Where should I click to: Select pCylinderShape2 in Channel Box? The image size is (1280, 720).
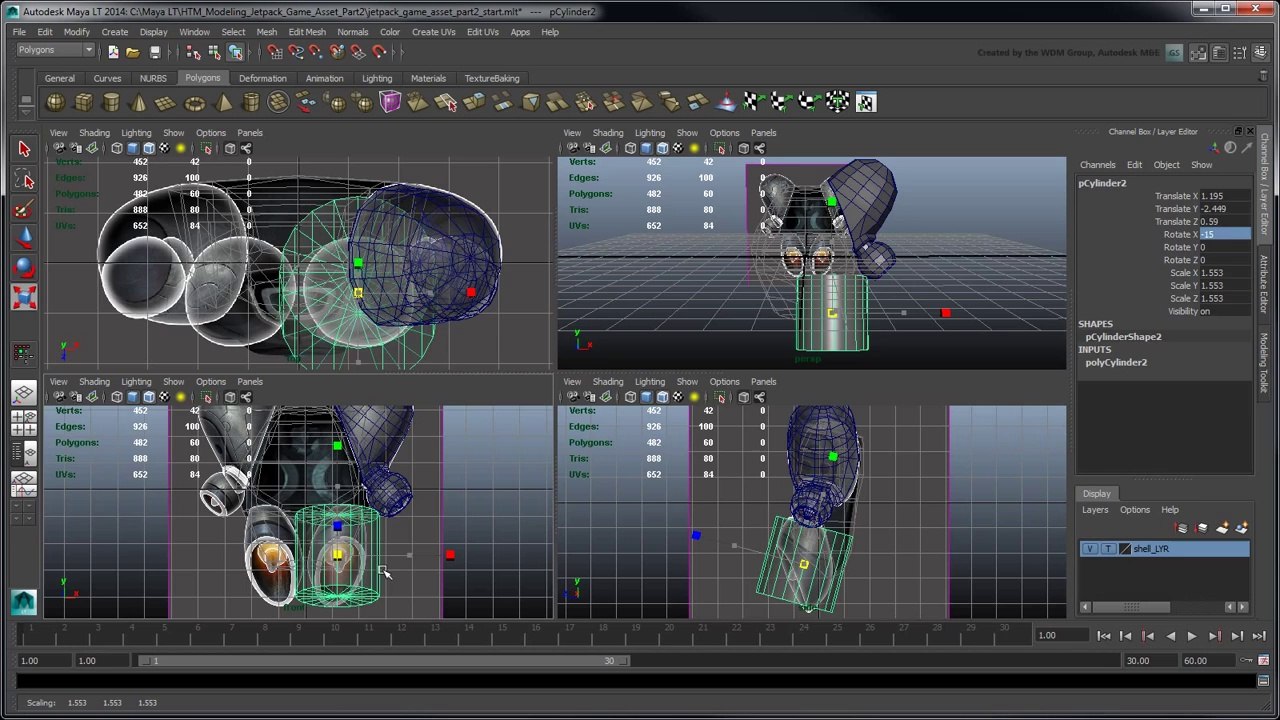[x=1123, y=337]
